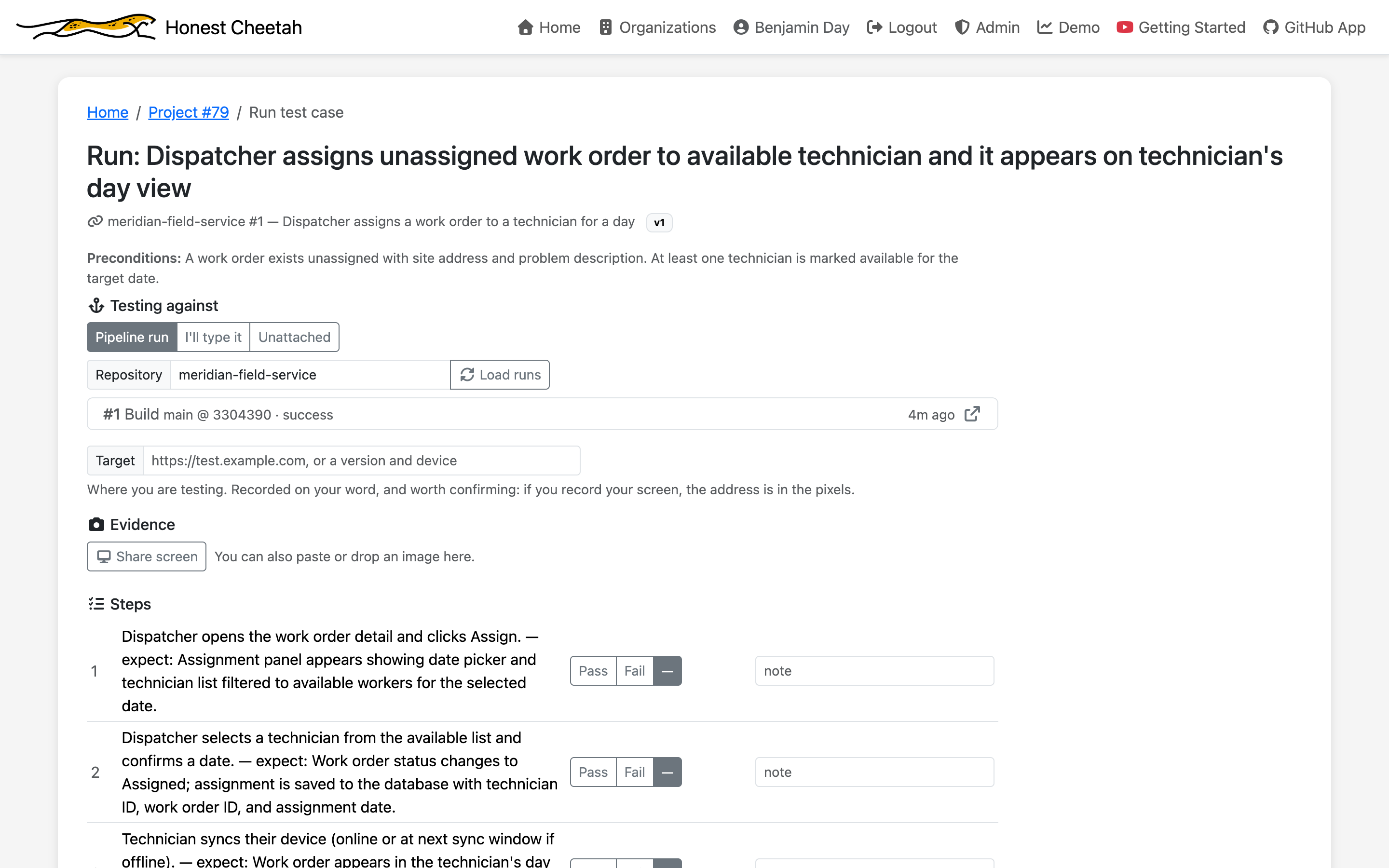Click the "Target" field label

[115, 461]
